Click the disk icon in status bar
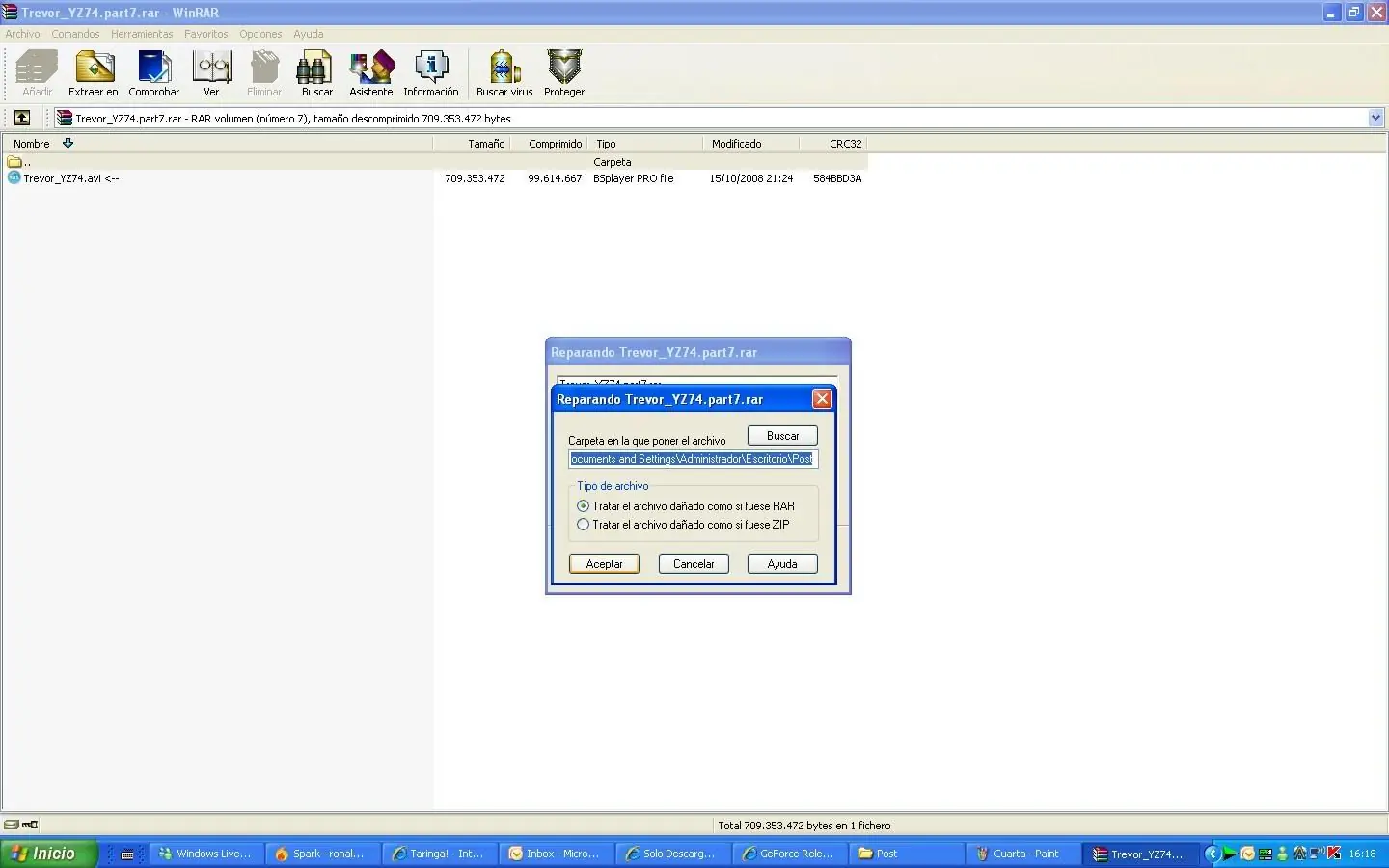This screenshot has height=868, width=1389. (x=12, y=826)
